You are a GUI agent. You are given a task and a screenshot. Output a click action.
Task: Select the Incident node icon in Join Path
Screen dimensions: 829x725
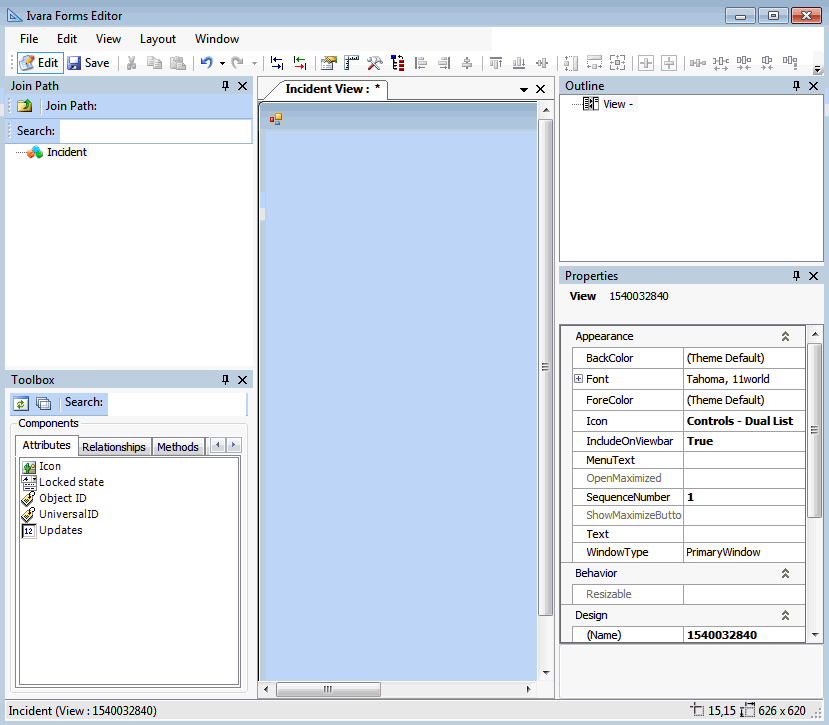point(34,152)
